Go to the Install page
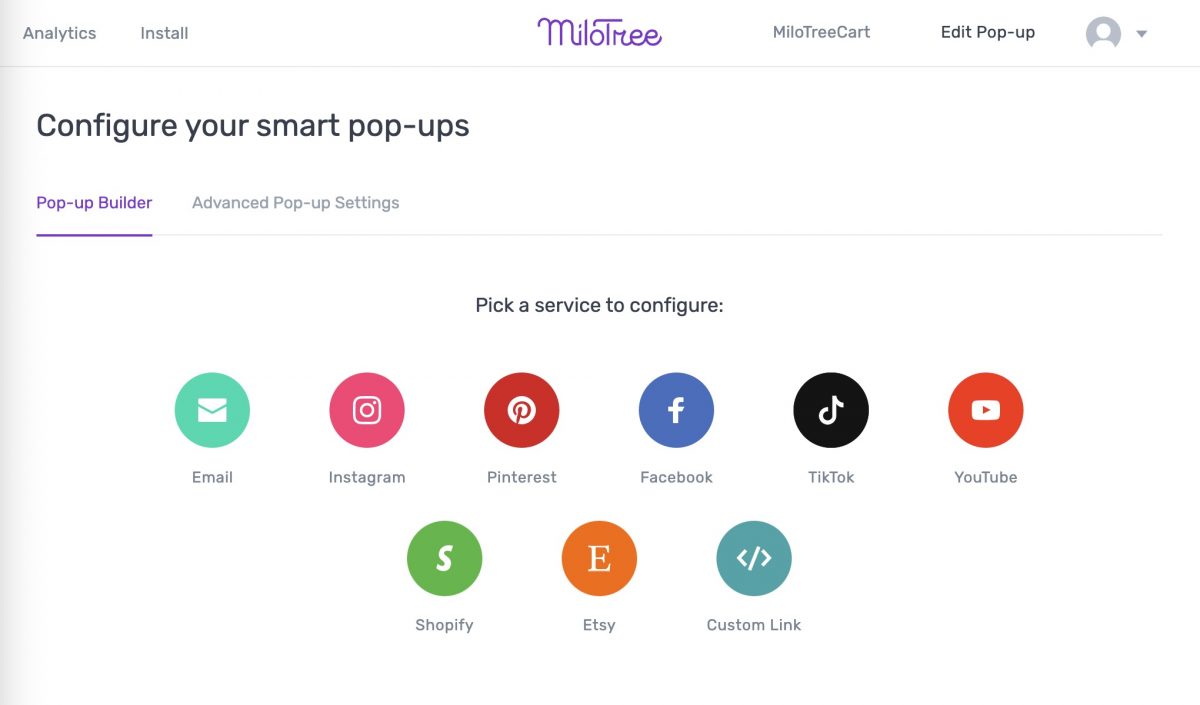The height and width of the screenshot is (705, 1200). click(x=164, y=33)
